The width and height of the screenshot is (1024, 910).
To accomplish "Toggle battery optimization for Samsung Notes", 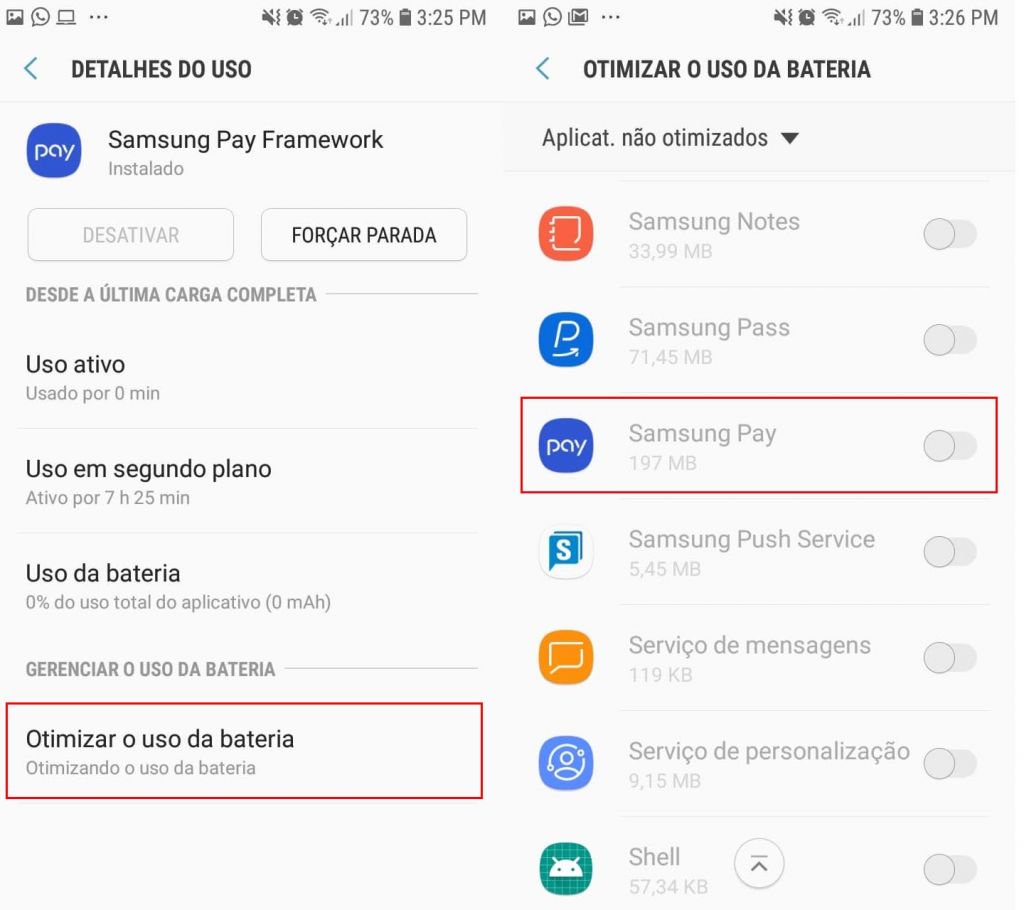I will 950,235.
